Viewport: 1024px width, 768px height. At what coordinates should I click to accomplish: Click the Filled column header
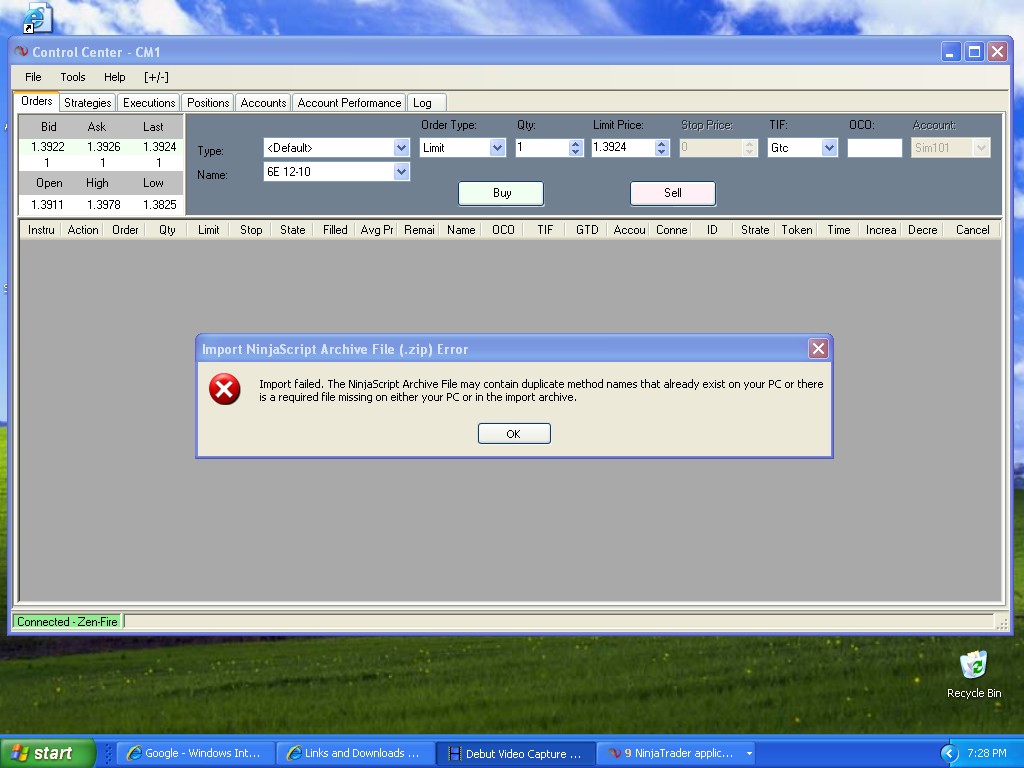335,230
